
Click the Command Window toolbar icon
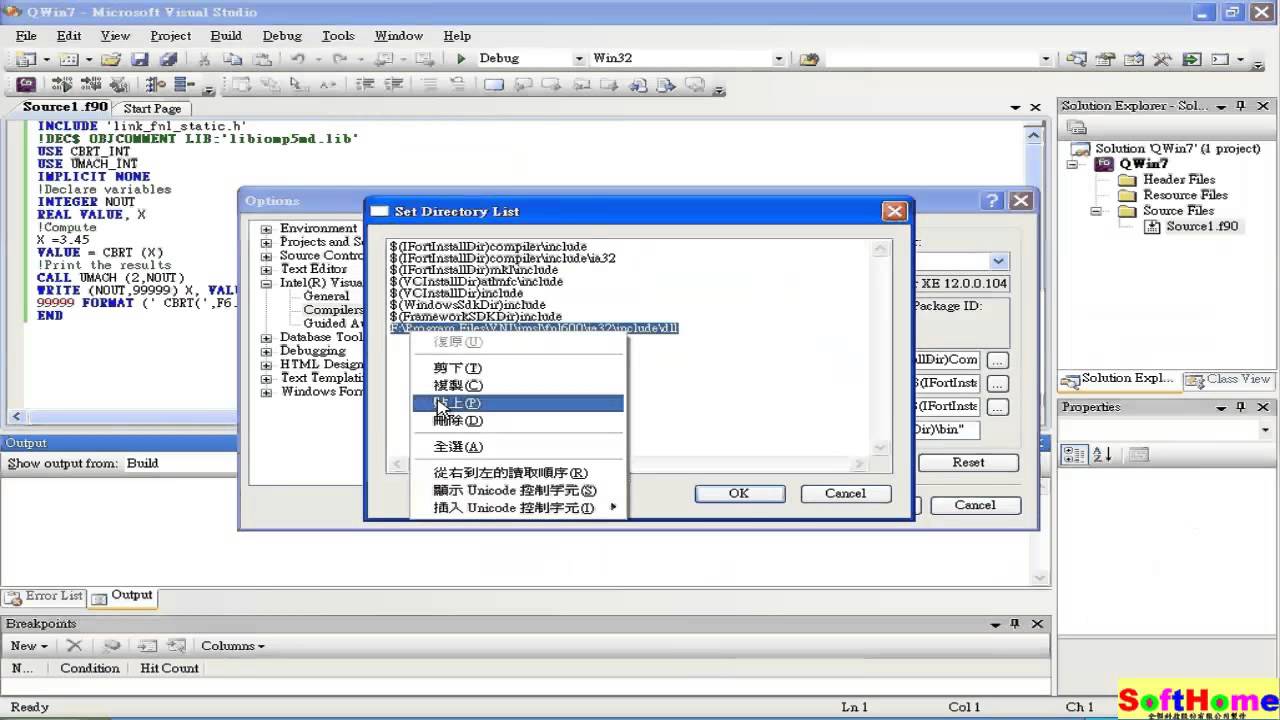[x=1219, y=59]
